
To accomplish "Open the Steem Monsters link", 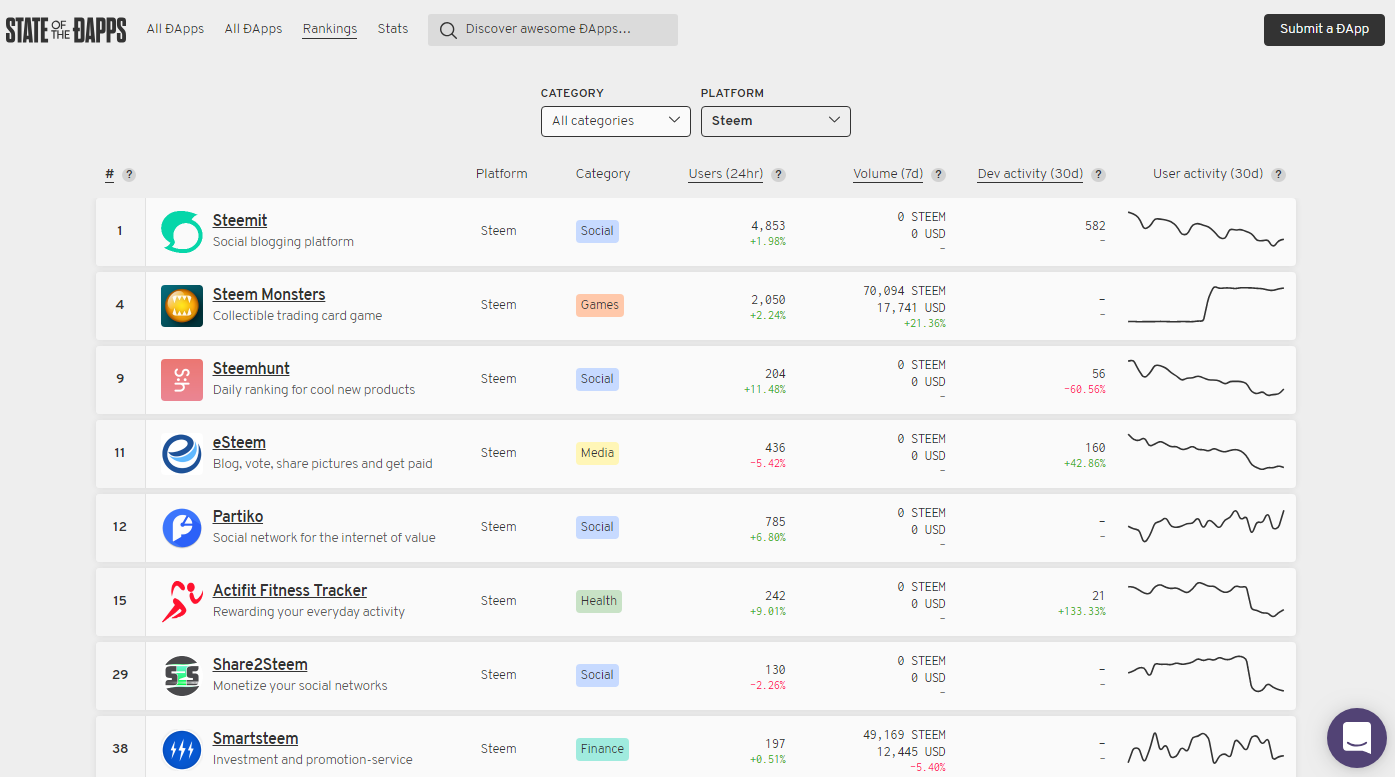I will pos(269,295).
